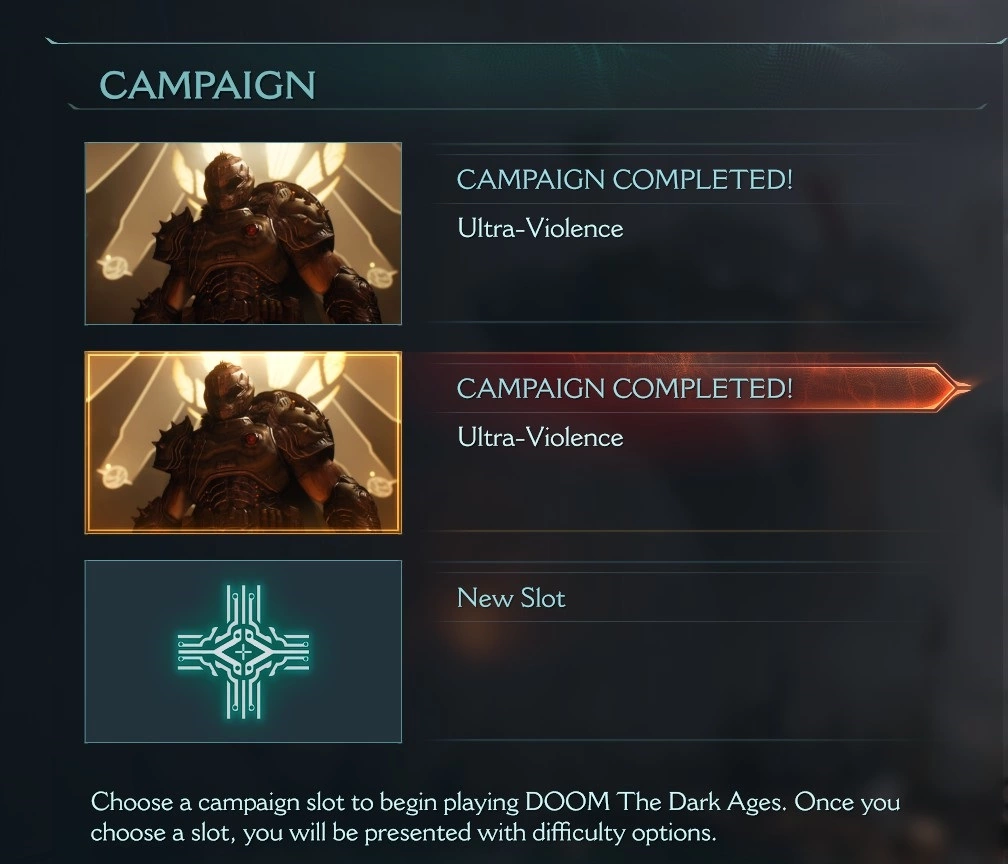Click Ultra-Violence under the first campaign slot
This screenshot has height=864, width=1008.
(x=540, y=228)
